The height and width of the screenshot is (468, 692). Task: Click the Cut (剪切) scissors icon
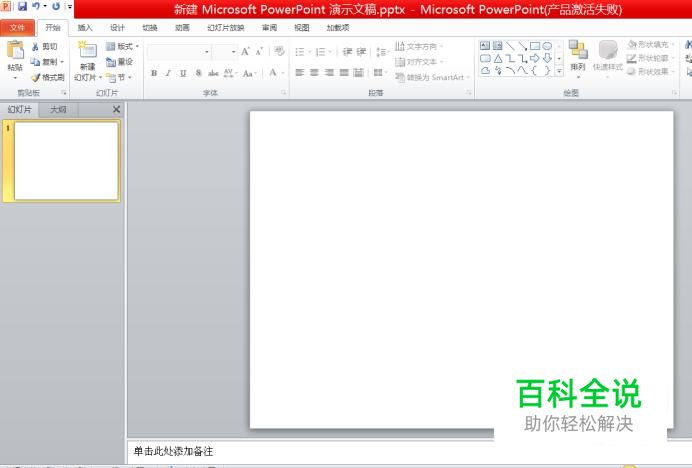click(x=44, y=46)
